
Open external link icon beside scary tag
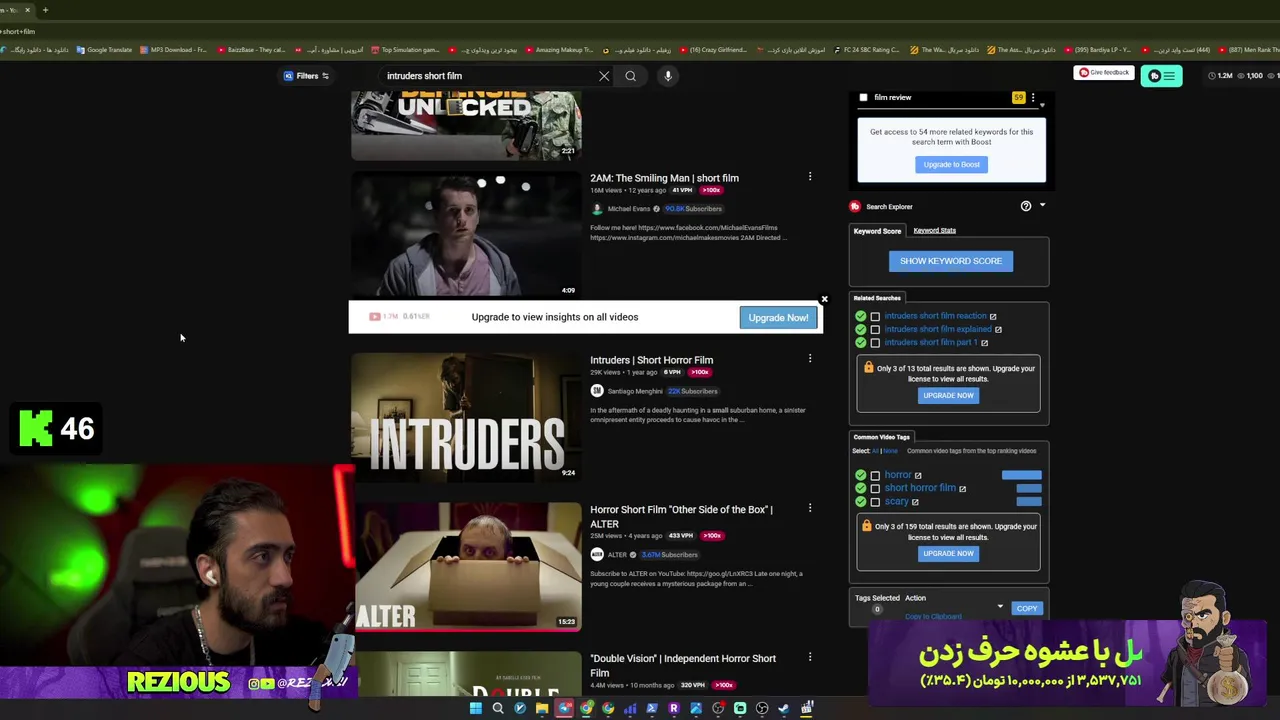point(914,502)
